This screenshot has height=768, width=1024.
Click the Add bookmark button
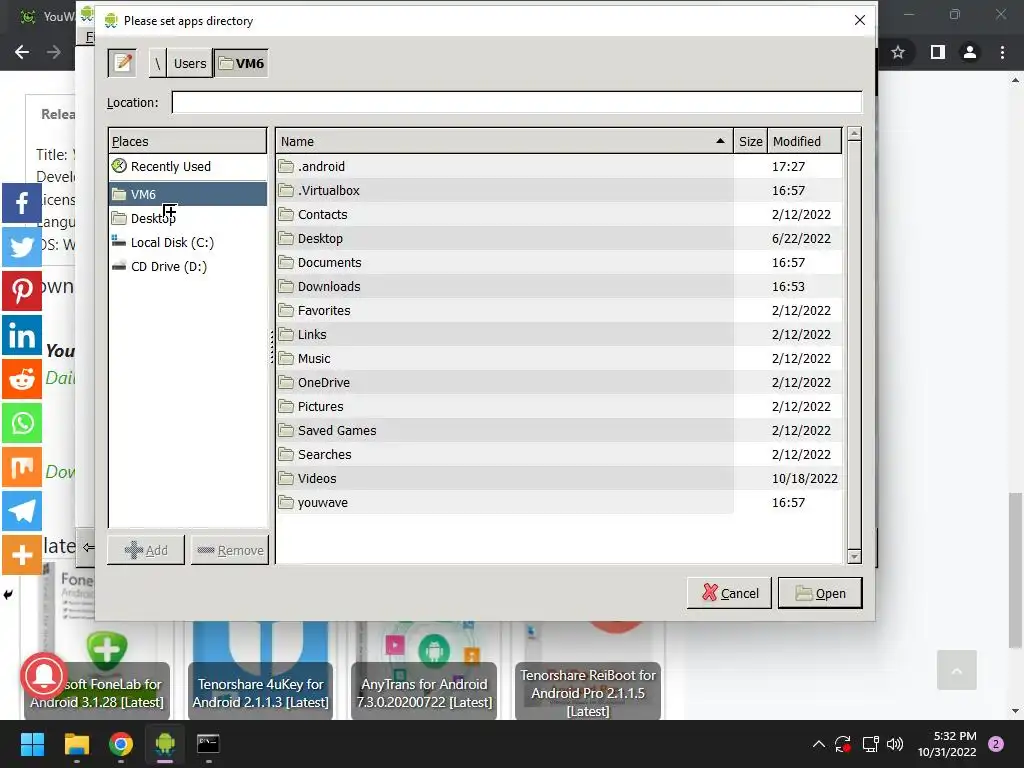146,550
